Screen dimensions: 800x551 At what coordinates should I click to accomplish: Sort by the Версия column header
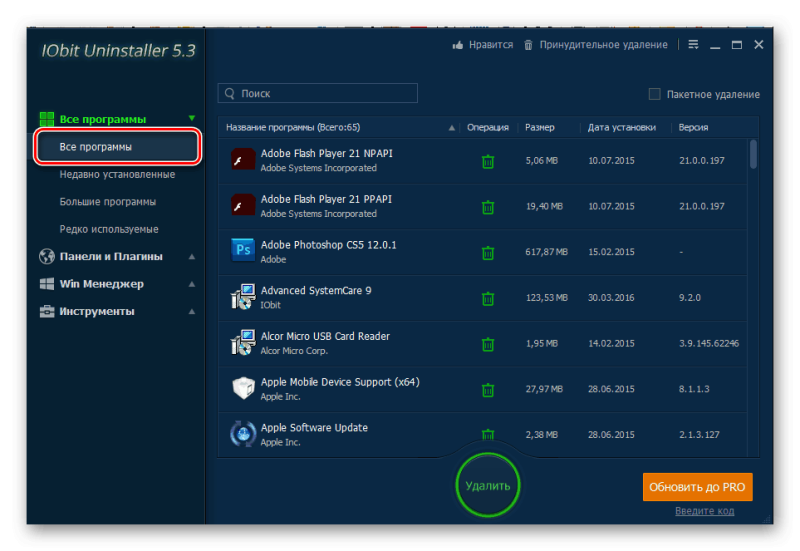[693, 128]
